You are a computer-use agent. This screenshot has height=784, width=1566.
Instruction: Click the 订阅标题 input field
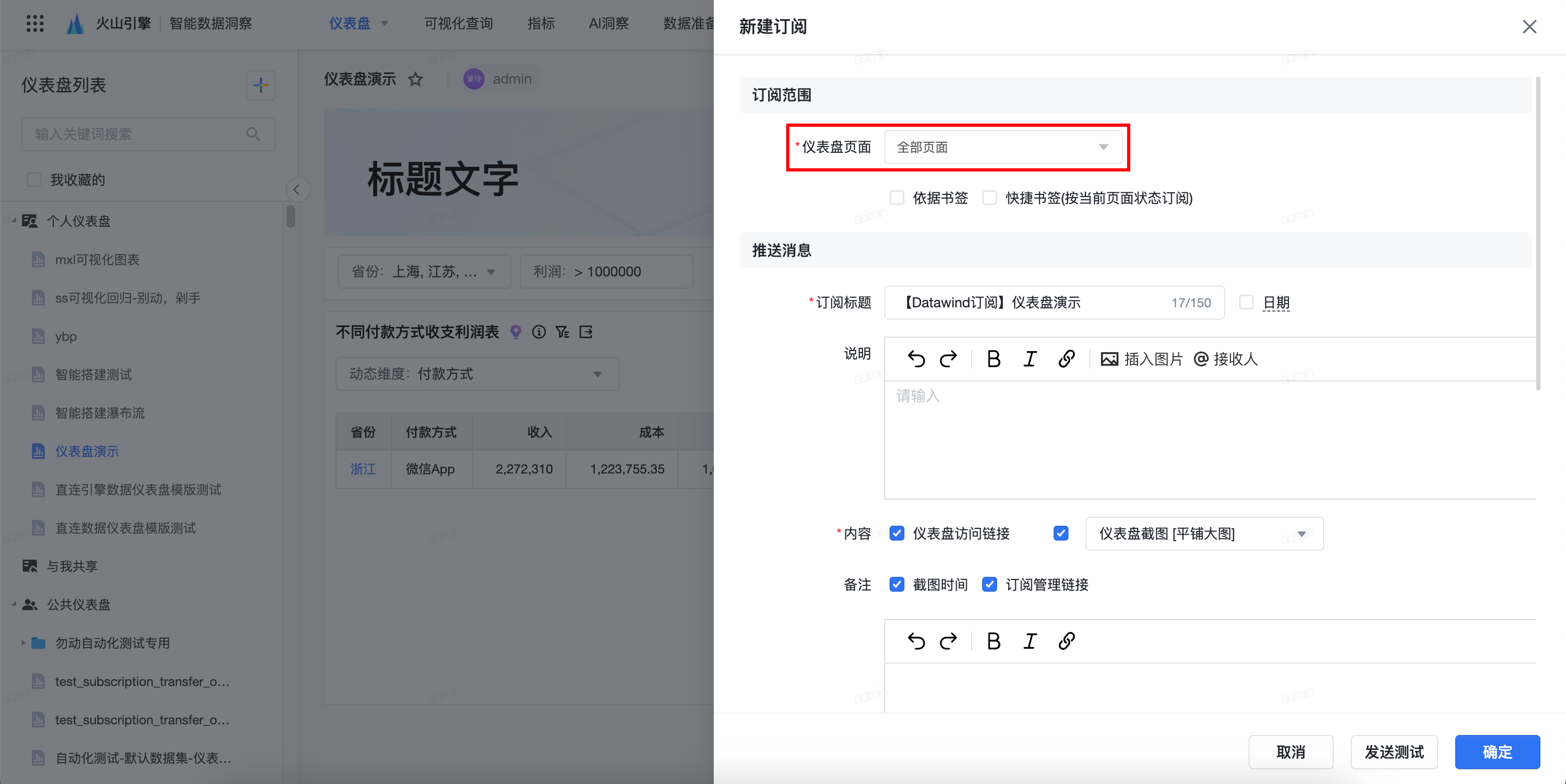[x=1033, y=302]
